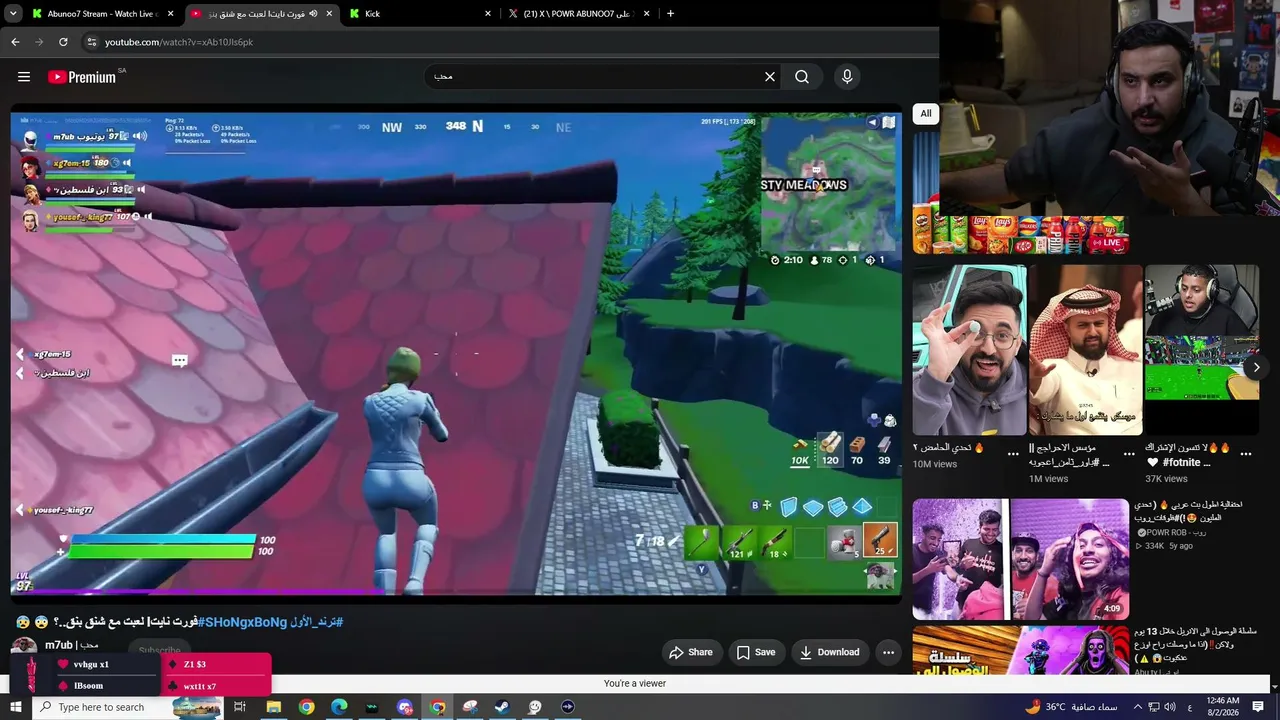Switch to the Kick tab
Viewport: 1280px width, 720px height.
tap(420, 14)
